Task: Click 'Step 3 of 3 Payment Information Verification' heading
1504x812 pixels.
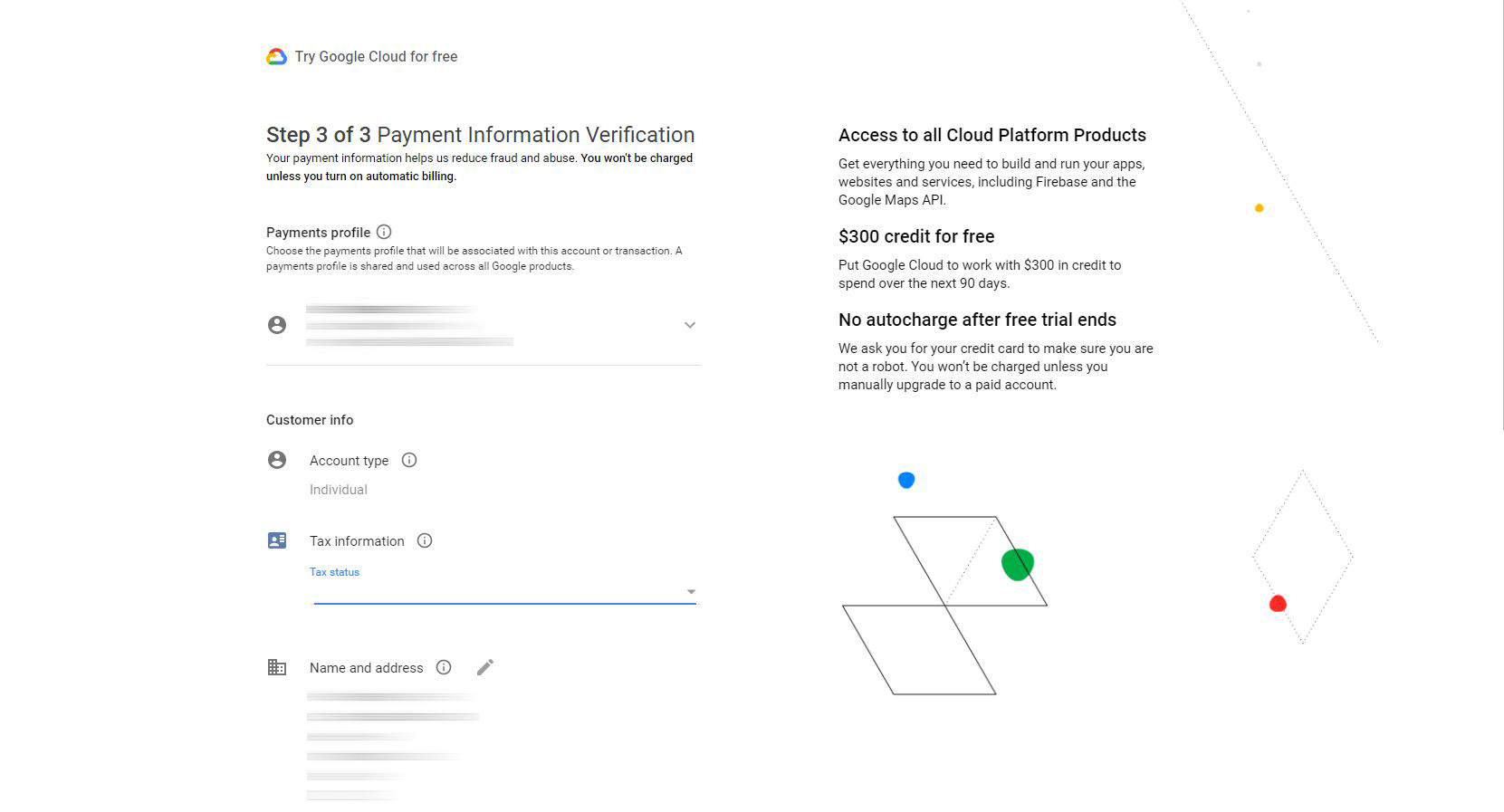Action: click(x=481, y=135)
